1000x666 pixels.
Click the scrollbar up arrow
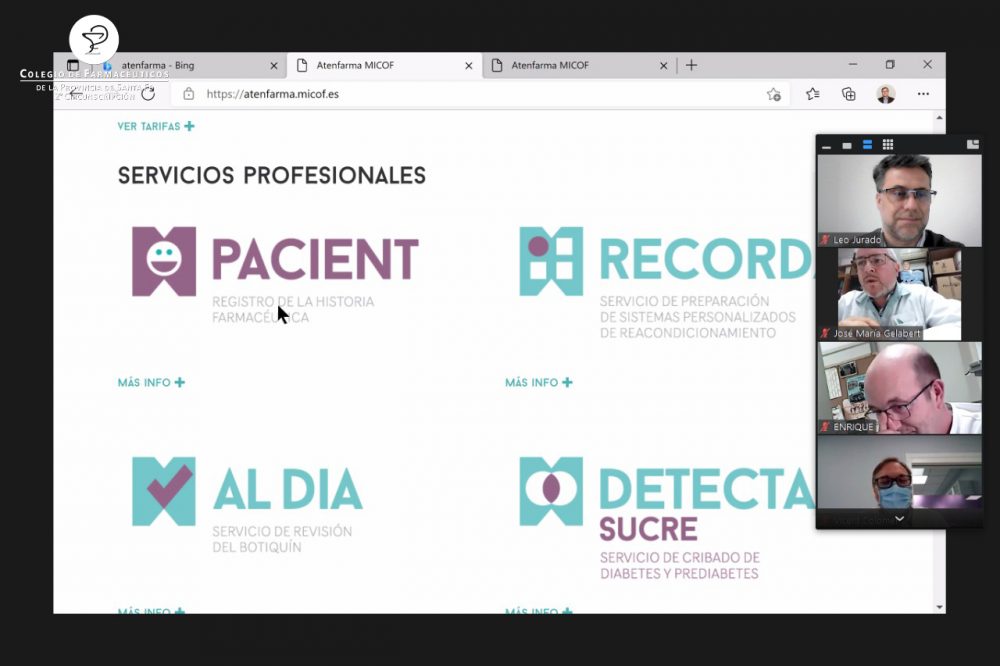click(939, 117)
